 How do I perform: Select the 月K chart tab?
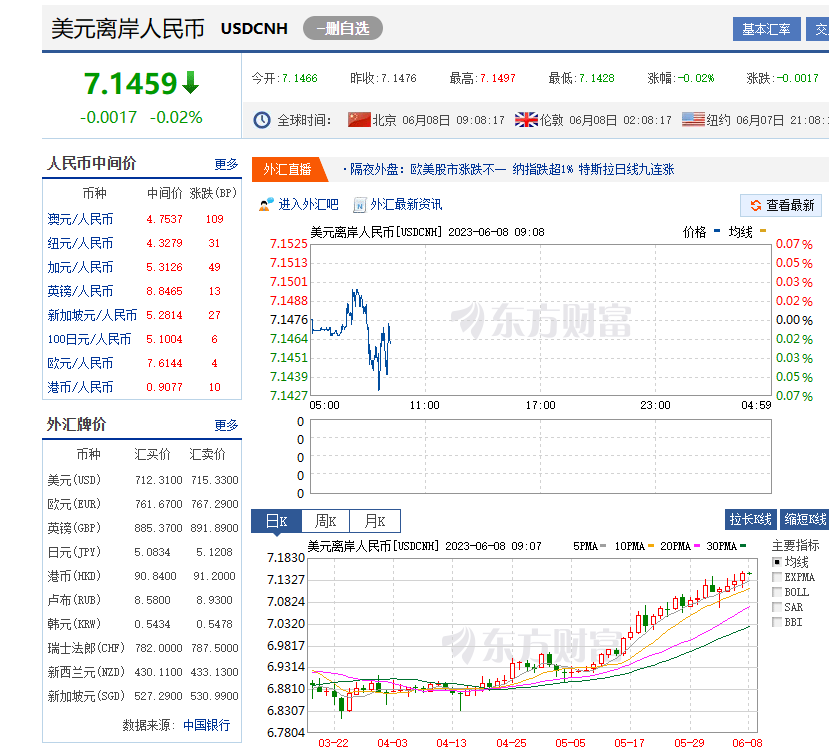coord(375,521)
